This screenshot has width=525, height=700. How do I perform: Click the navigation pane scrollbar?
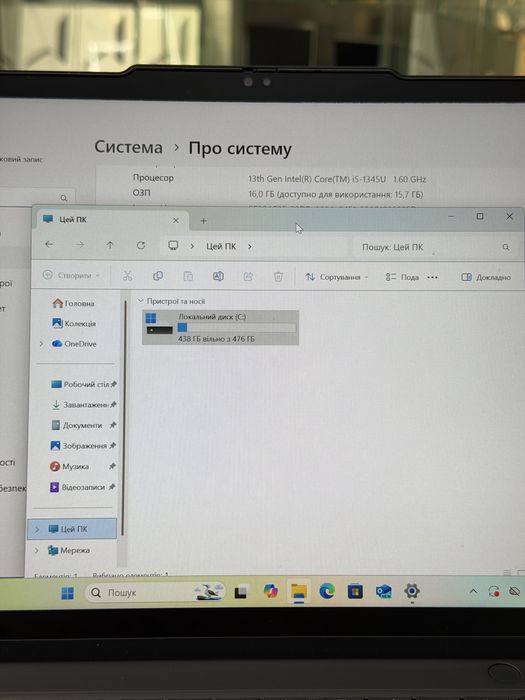(x=123, y=417)
